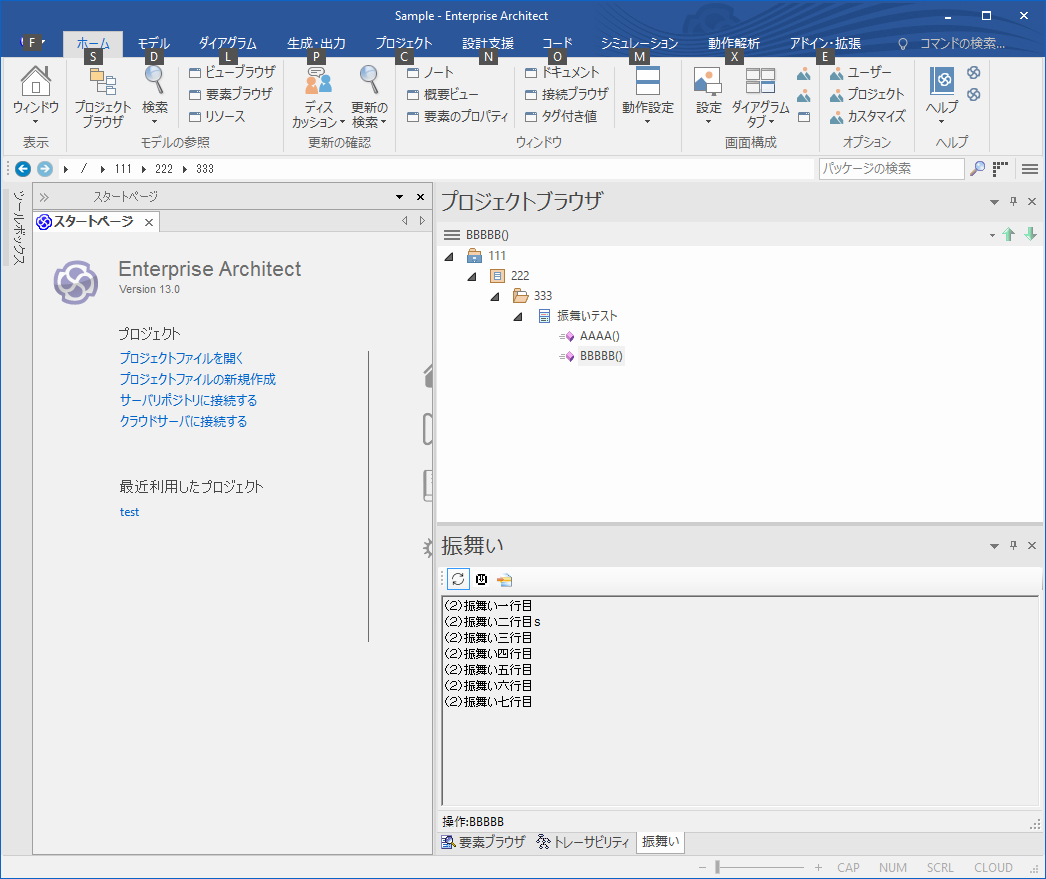
Task: Open the ウィンドウ home icon menu
Action: pos(35,95)
